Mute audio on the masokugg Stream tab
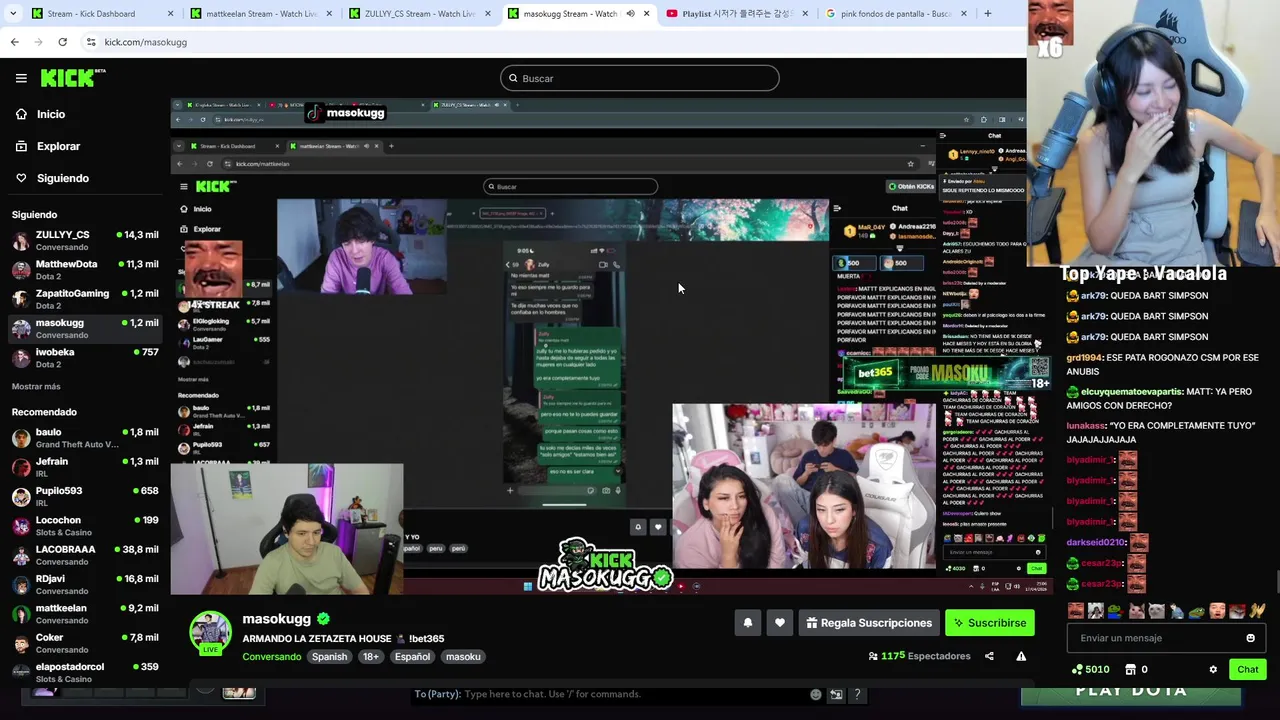The height and width of the screenshot is (720, 1280). 630,14
